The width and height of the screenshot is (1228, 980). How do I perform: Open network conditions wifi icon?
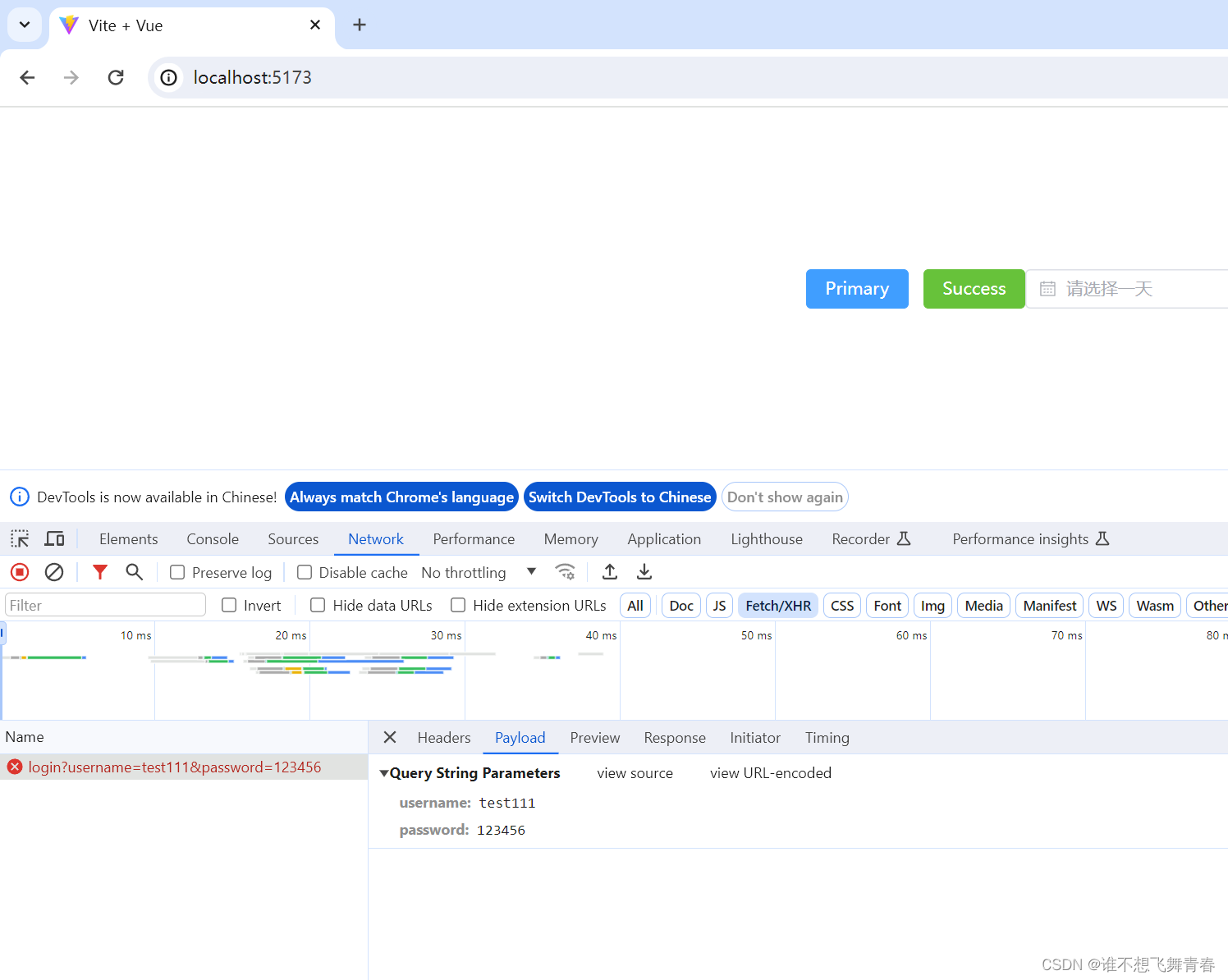point(565,572)
